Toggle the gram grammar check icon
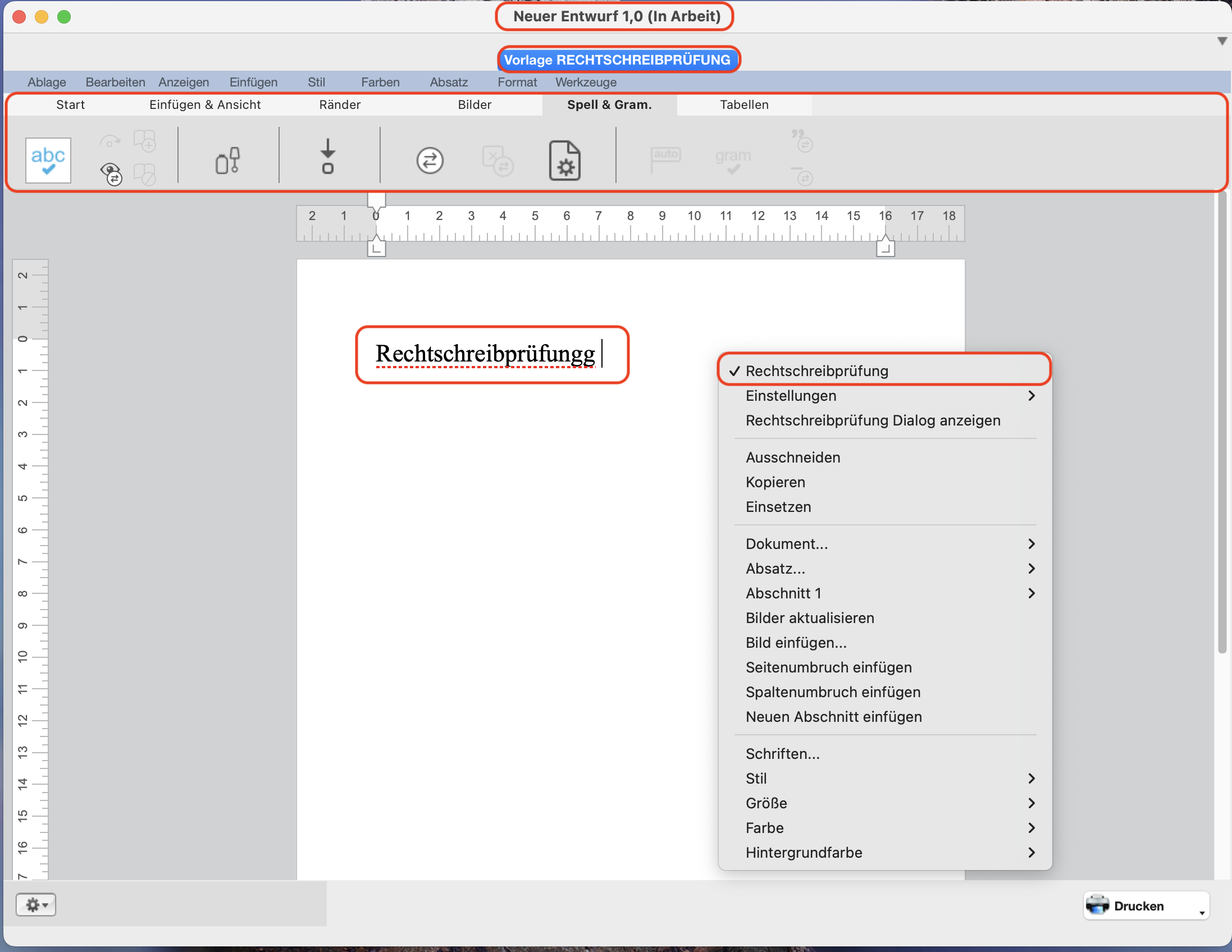The image size is (1232, 952). click(x=733, y=161)
